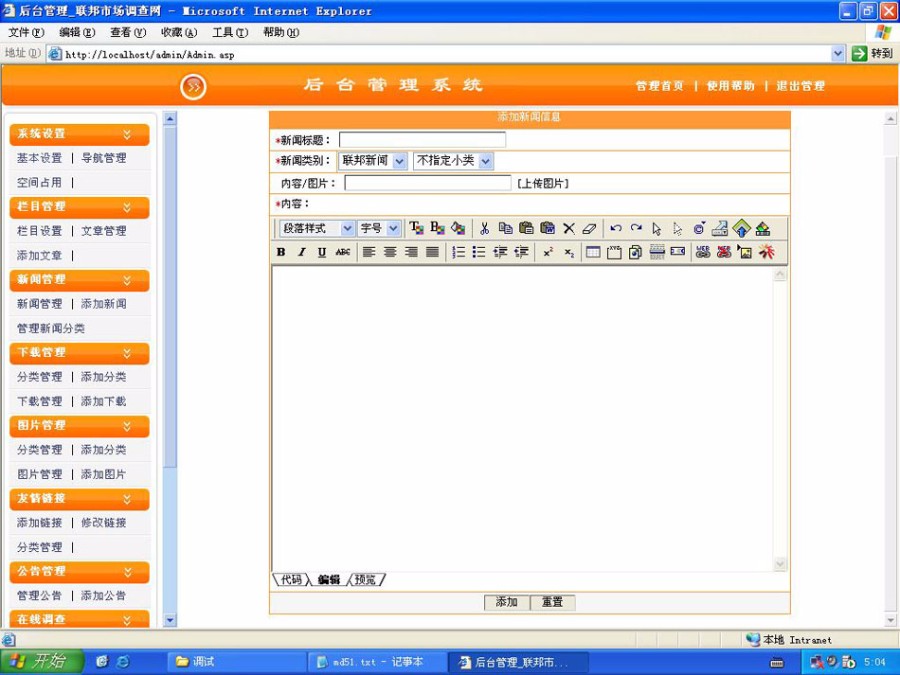The height and width of the screenshot is (675, 900).
Task: Click the eraser remove-format icon
Action: (589, 228)
